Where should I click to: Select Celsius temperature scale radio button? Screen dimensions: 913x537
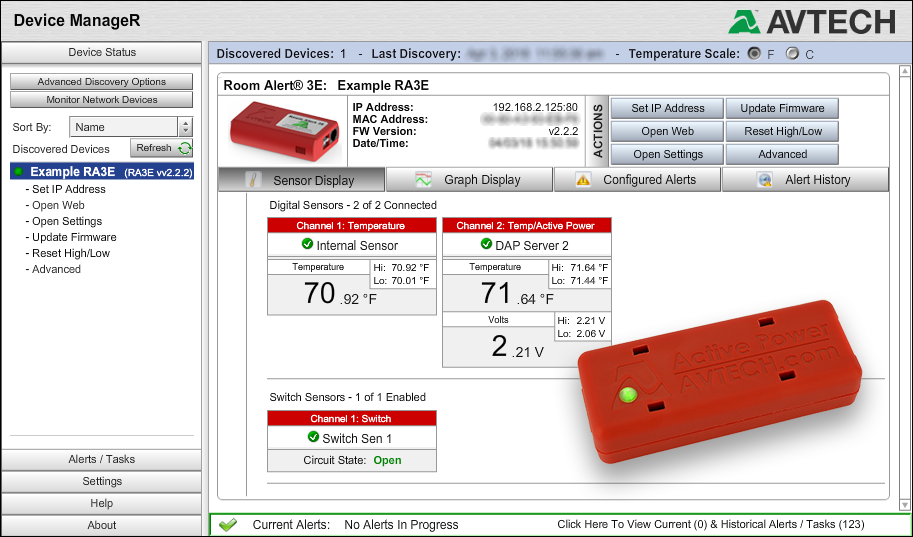(792, 53)
